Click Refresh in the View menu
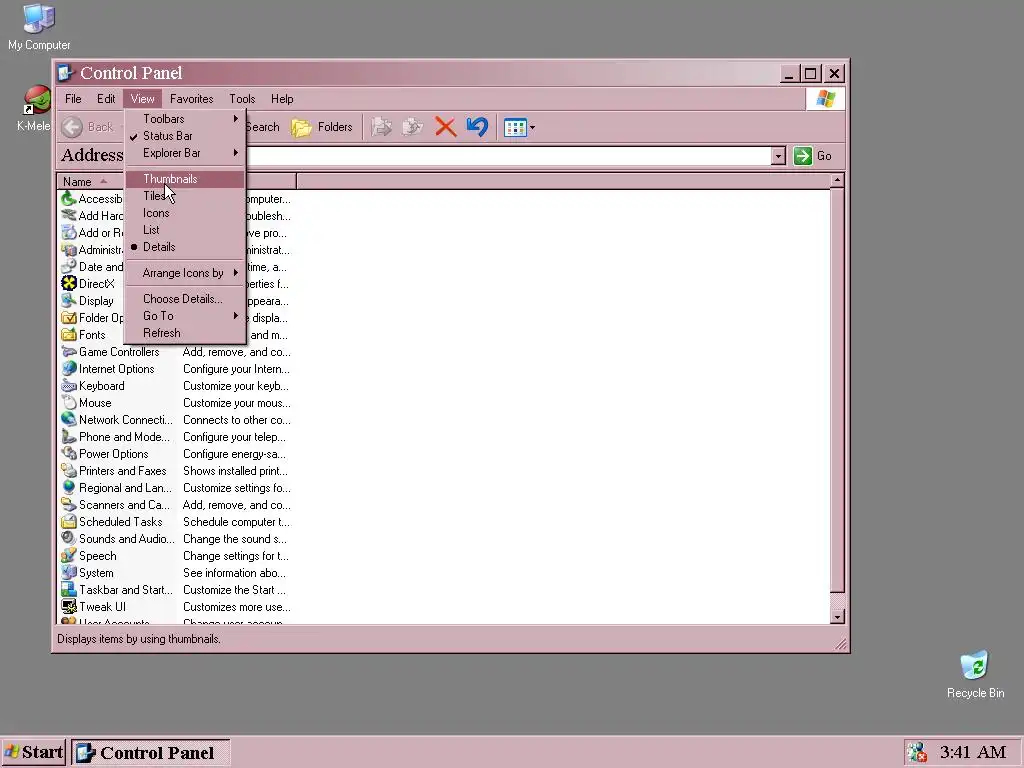 click(x=185, y=333)
